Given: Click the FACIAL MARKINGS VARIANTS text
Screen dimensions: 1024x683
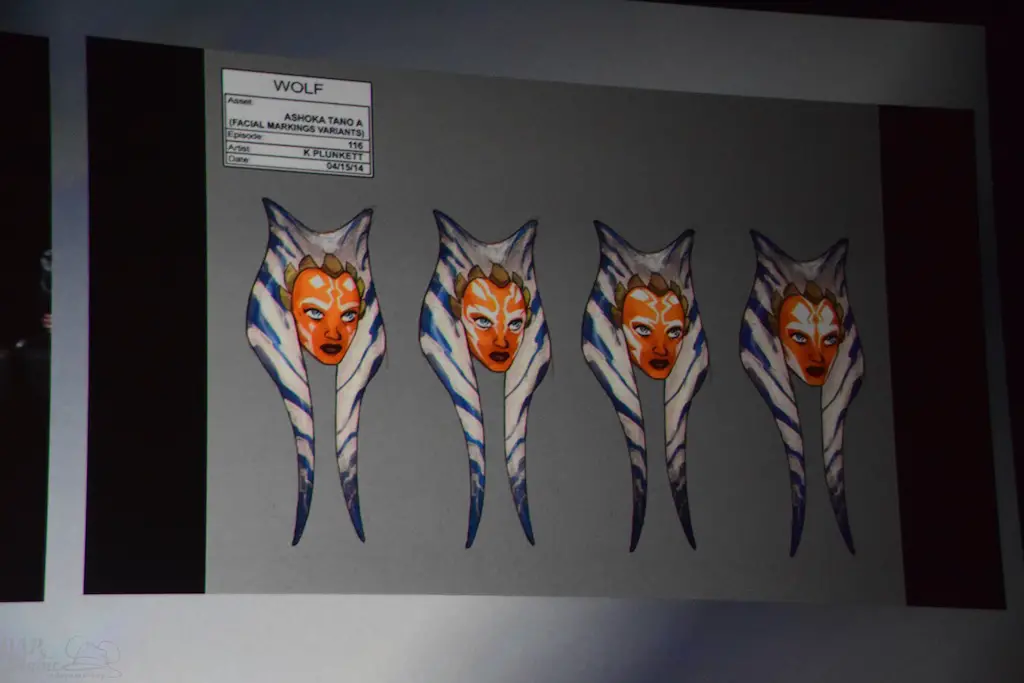Looking at the screenshot, I should click(298, 130).
